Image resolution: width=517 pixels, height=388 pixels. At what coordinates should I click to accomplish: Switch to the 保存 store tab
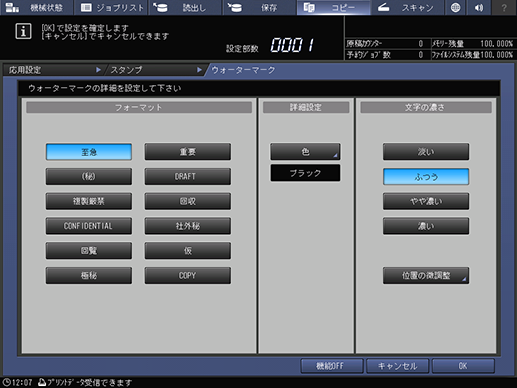coord(259,7)
